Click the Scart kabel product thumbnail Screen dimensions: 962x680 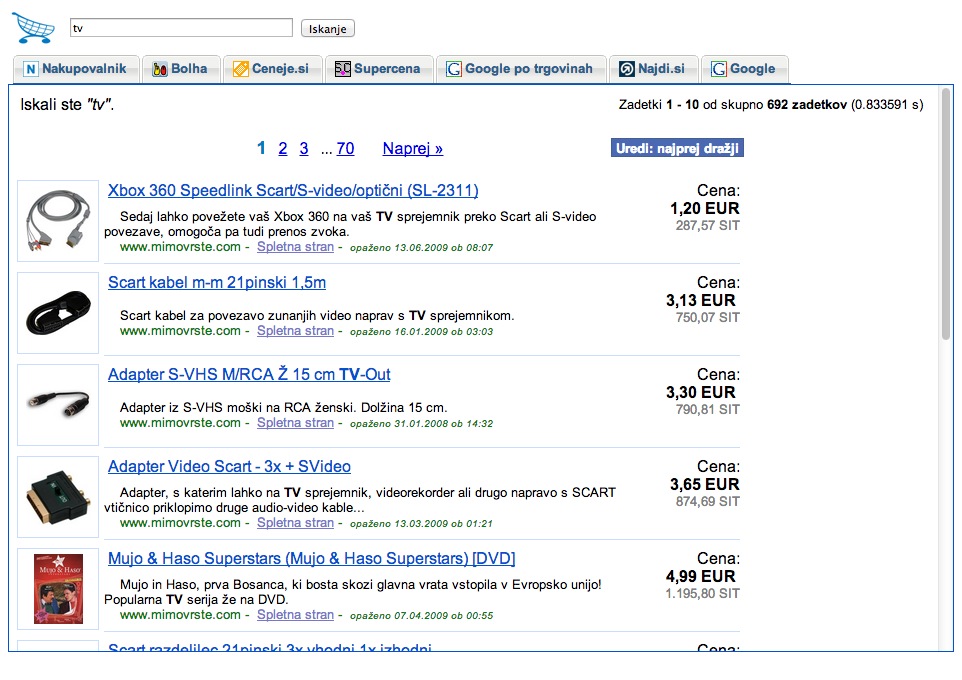pyautogui.click(x=58, y=313)
